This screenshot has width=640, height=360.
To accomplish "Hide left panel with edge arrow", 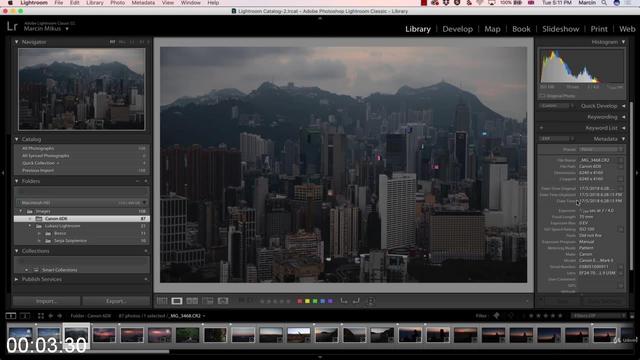I will [x=3, y=173].
